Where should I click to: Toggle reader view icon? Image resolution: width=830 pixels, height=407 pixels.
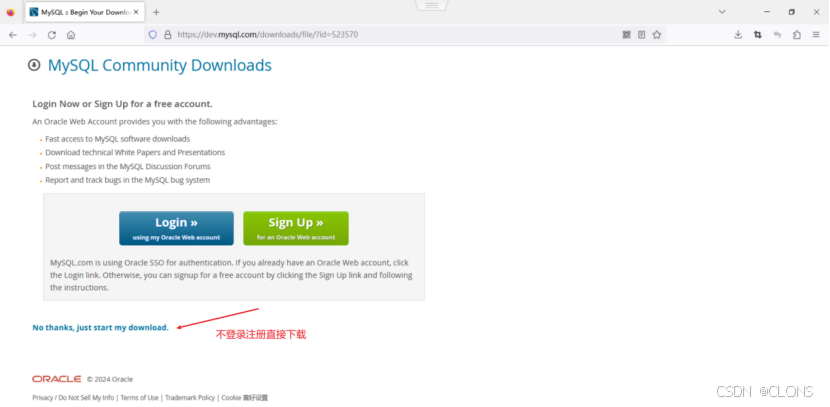[642, 35]
